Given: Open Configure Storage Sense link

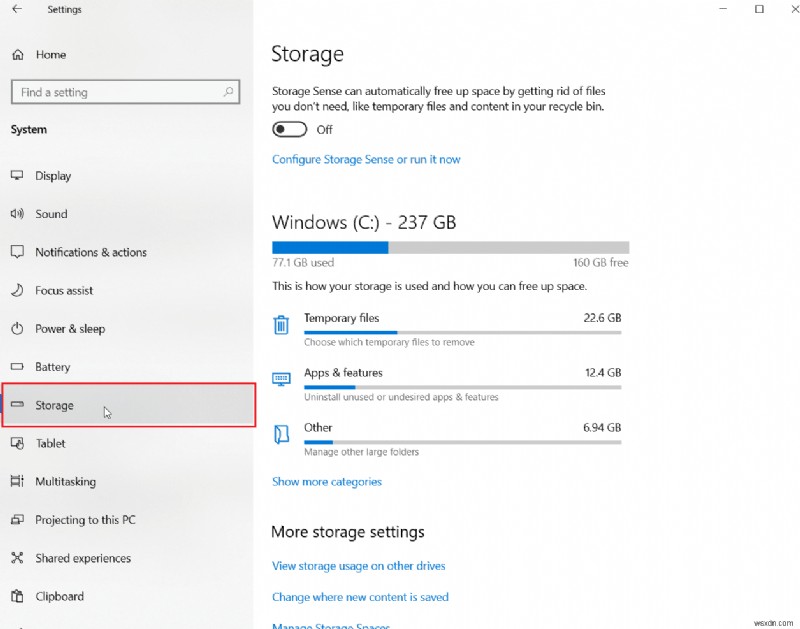Looking at the screenshot, I should [x=366, y=160].
